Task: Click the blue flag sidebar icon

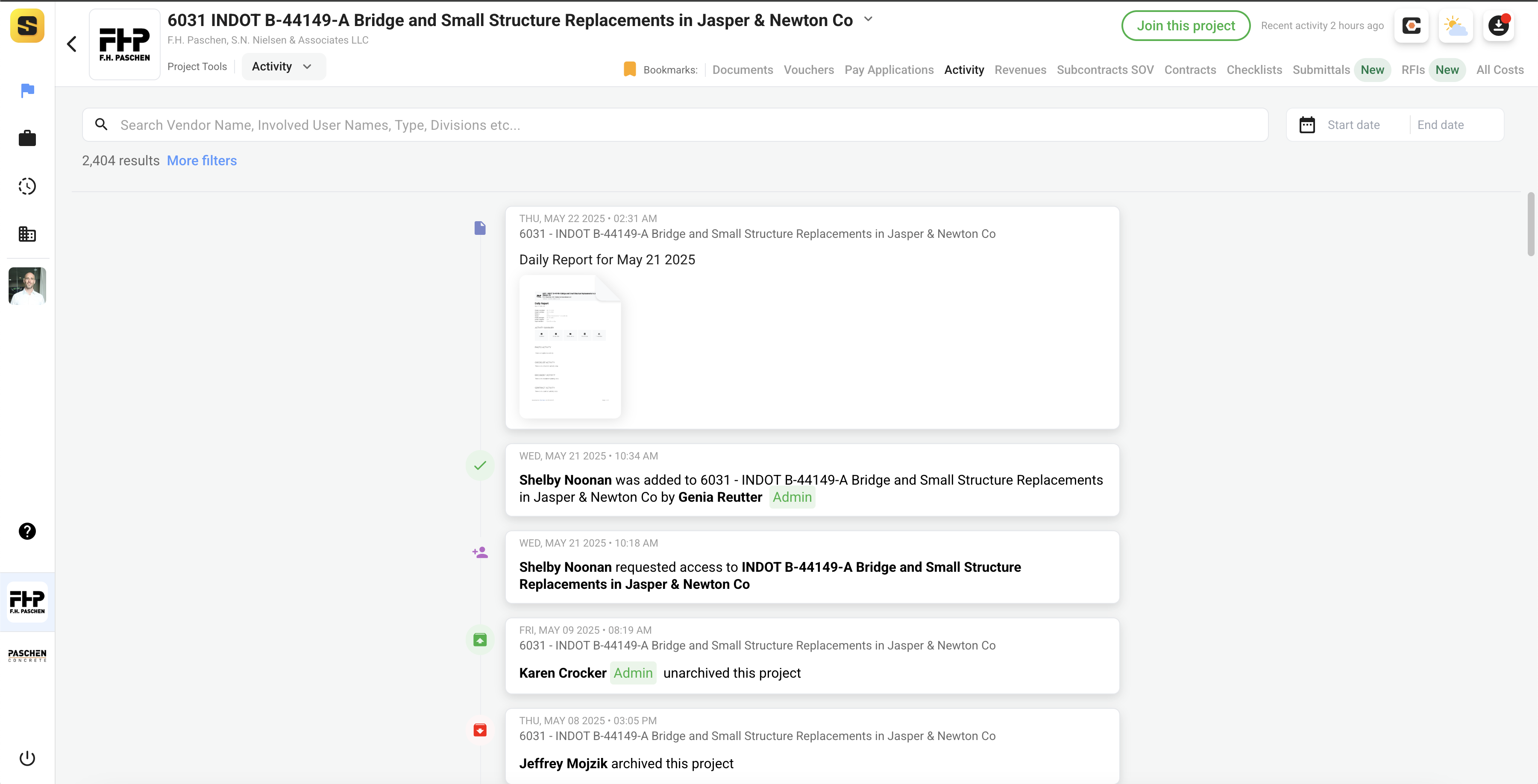Action: pos(27,91)
